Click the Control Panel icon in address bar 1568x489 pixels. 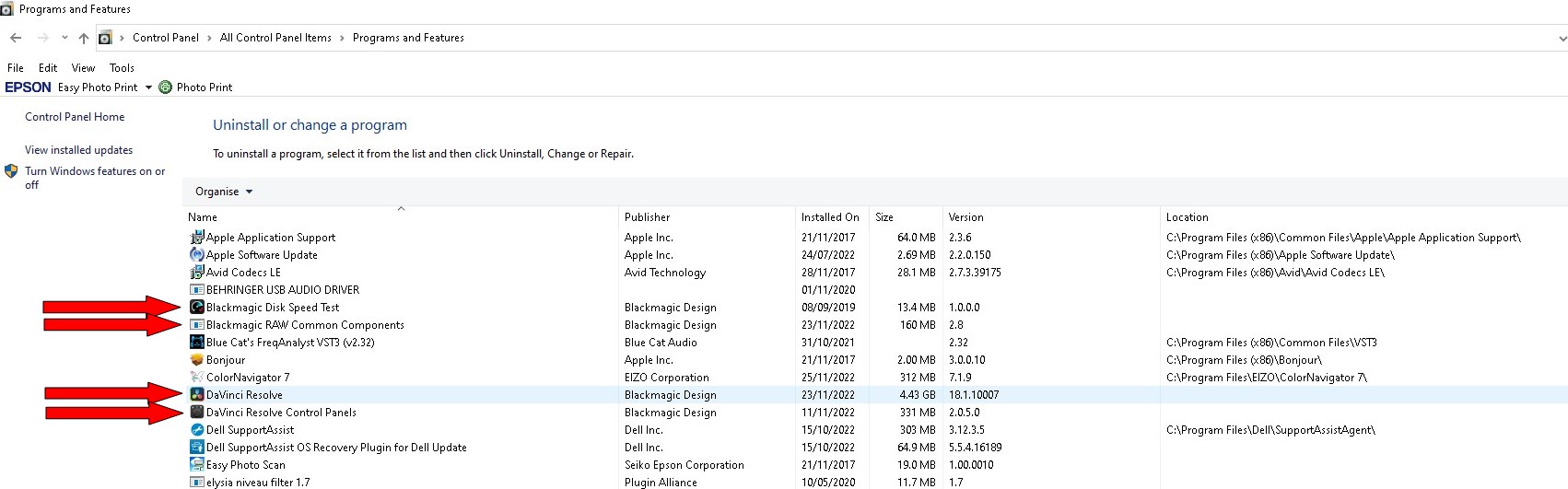pos(105,38)
